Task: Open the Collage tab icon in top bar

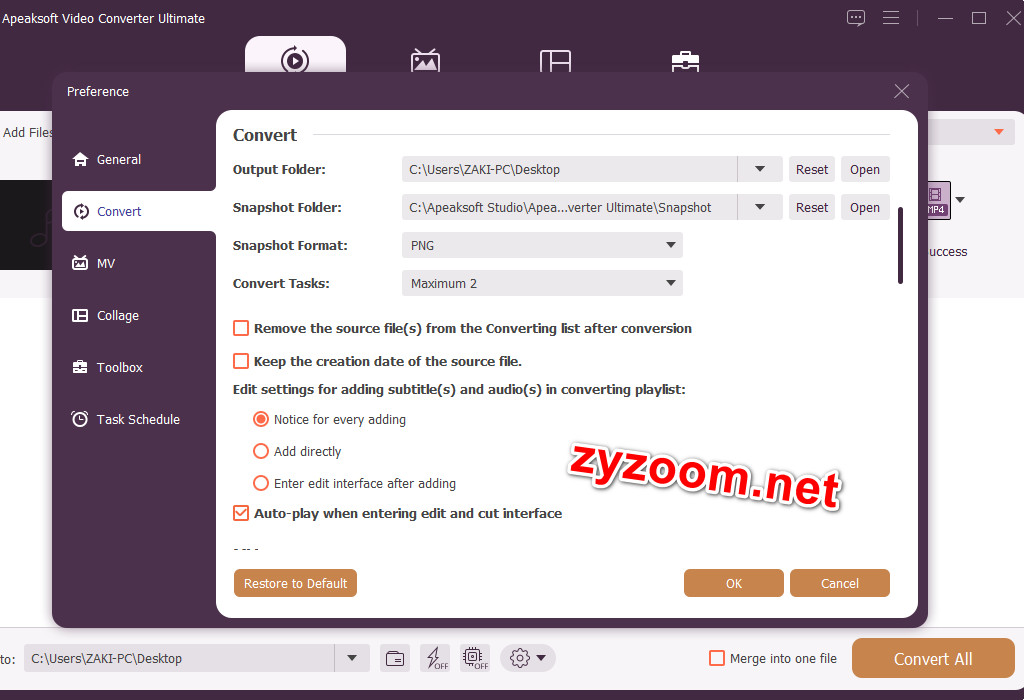Action: (555, 61)
